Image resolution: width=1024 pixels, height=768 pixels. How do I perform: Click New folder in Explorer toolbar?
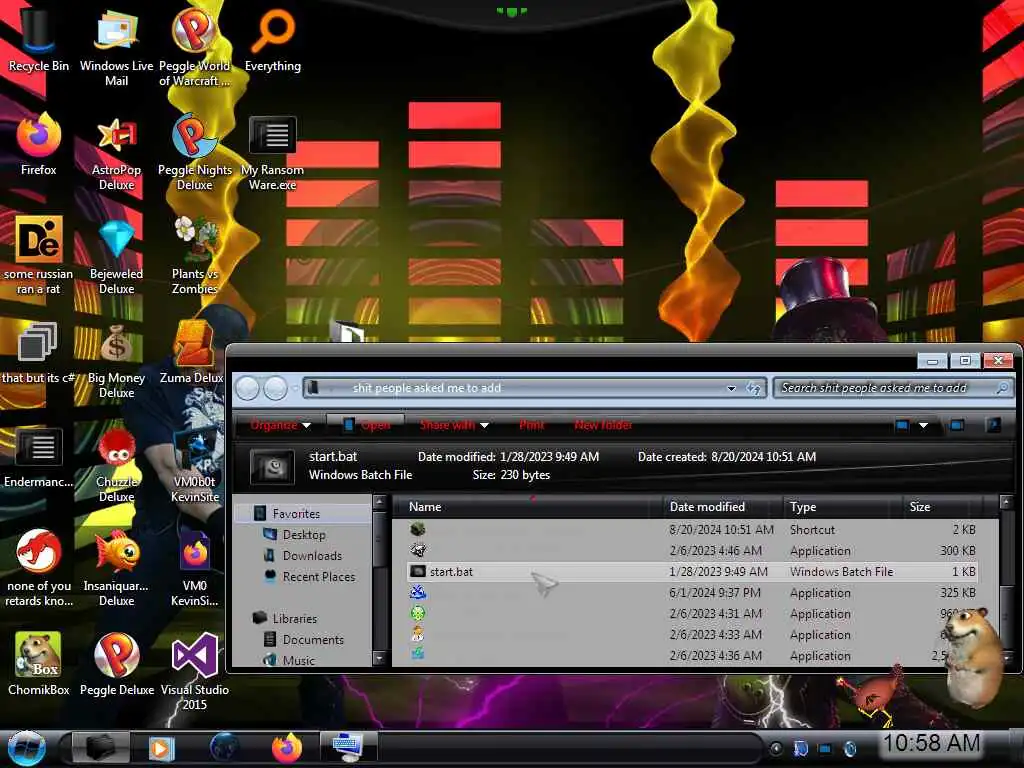click(603, 425)
